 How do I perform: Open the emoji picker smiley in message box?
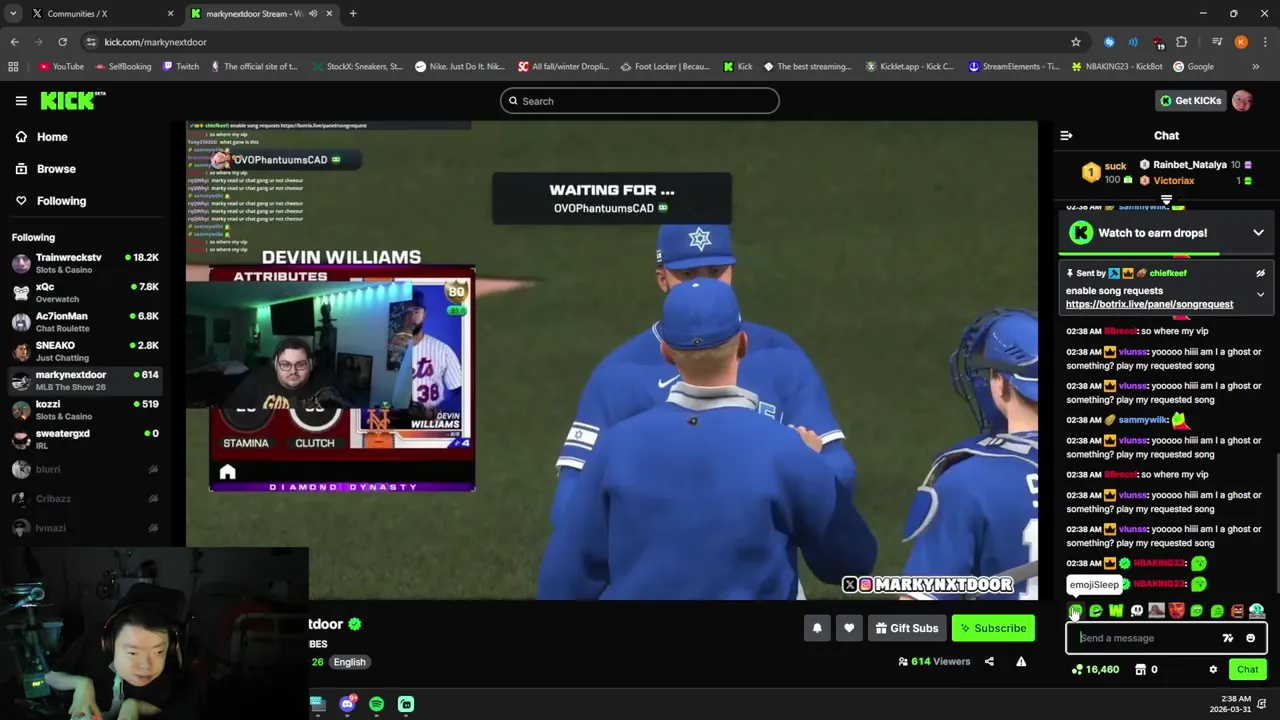1250,638
